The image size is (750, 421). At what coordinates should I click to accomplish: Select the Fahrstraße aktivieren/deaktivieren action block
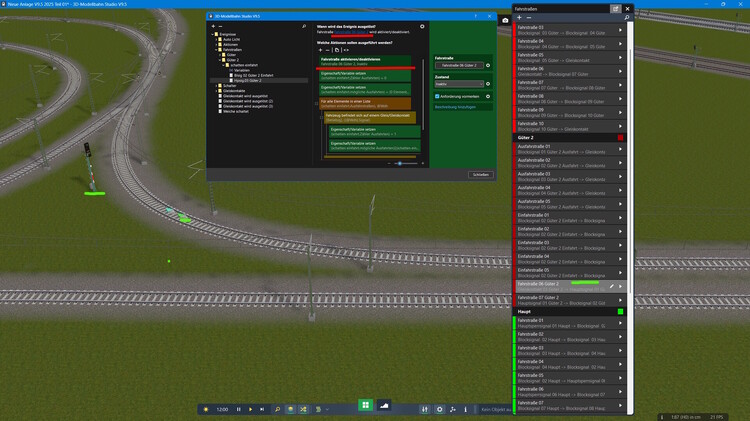coord(365,61)
